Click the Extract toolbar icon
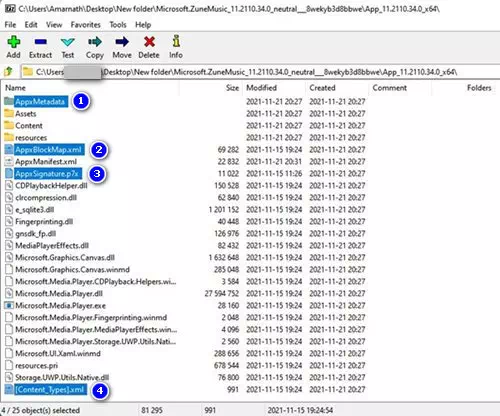 [x=40, y=42]
